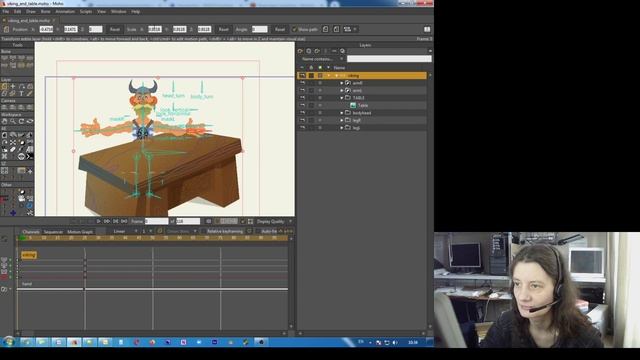Jump to the end of the animation
The width and height of the screenshot is (640, 360).
click(x=124, y=221)
